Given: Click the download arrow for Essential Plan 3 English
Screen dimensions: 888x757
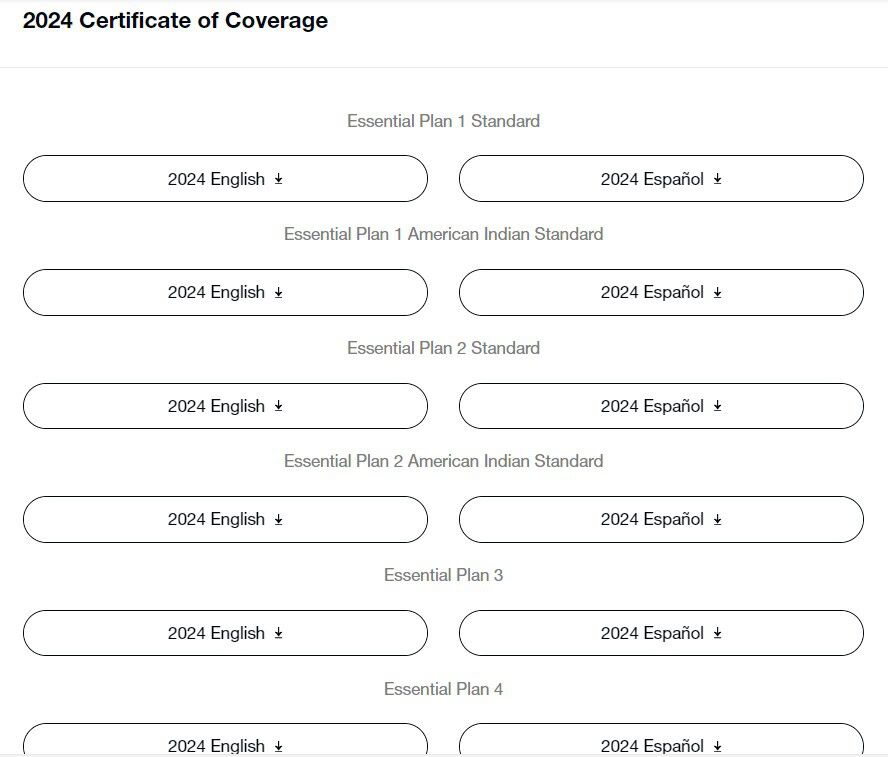Looking at the screenshot, I should (279, 634).
